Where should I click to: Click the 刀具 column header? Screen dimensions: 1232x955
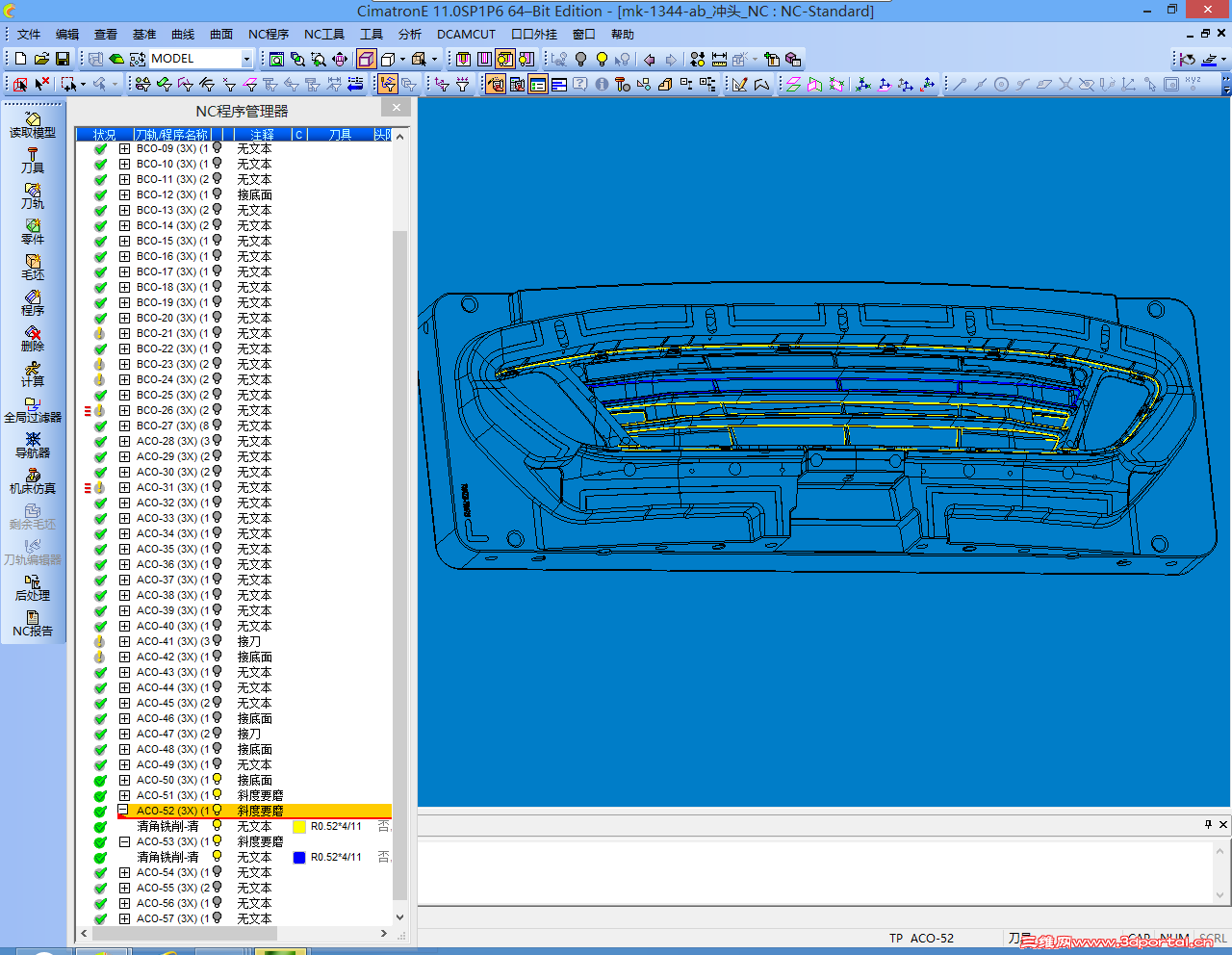(x=340, y=135)
